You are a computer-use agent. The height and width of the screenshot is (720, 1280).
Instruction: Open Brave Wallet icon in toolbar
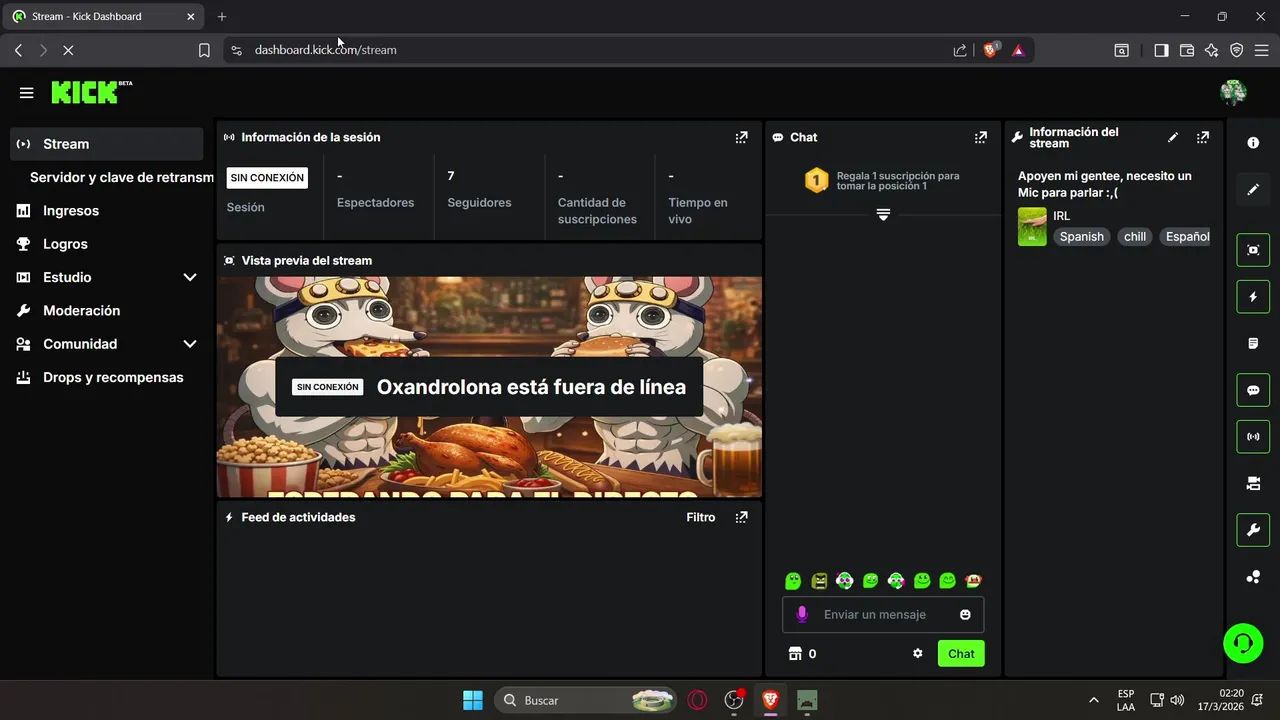1187,50
